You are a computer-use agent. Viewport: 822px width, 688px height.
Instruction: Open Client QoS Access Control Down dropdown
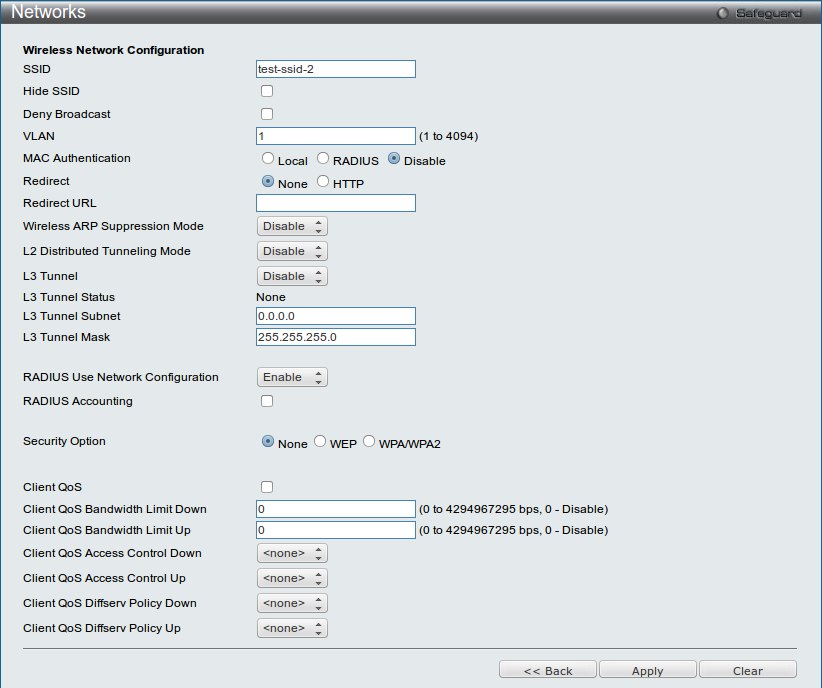(292, 553)
